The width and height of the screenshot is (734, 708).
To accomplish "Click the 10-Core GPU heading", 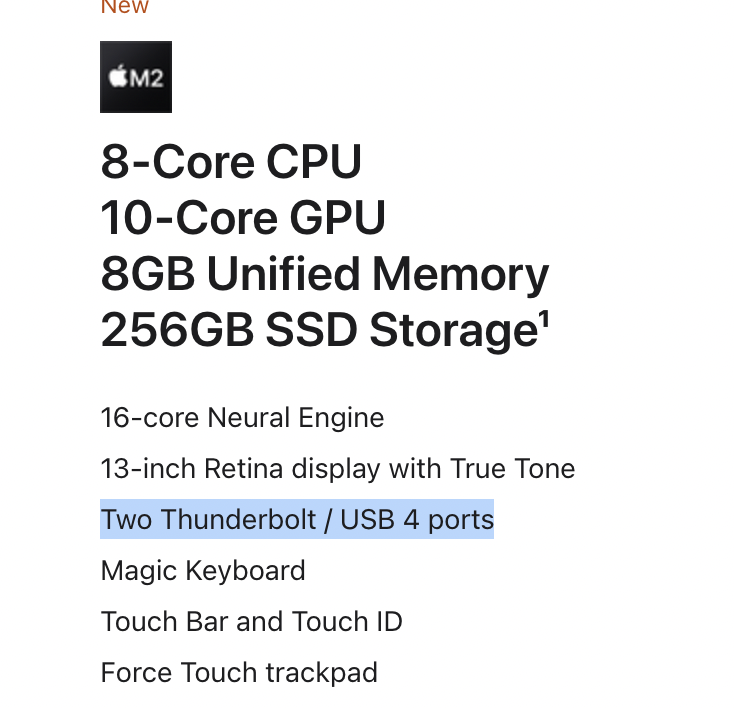I will click(243, 217).
